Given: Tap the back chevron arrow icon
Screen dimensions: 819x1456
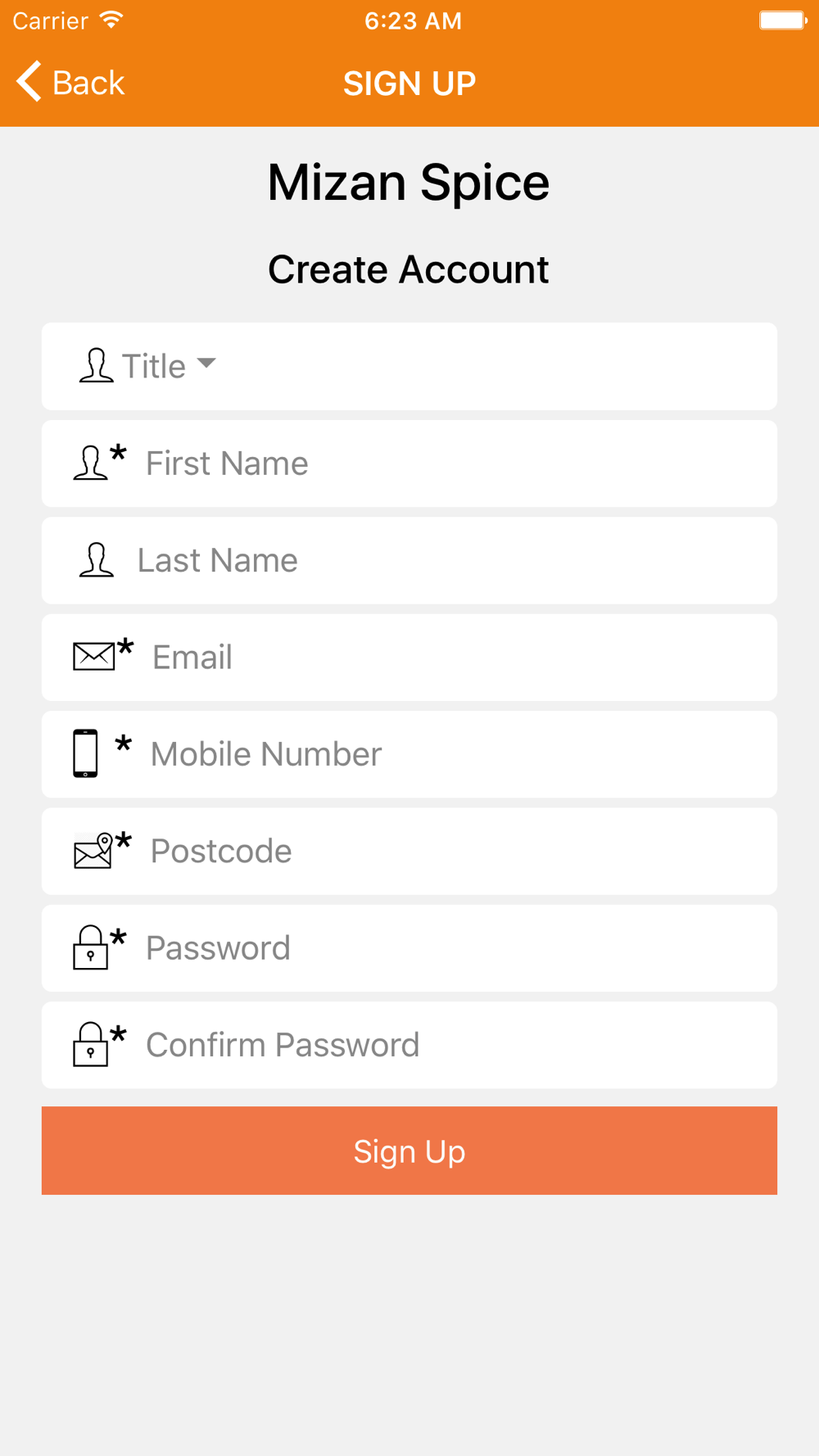Looking at the screenshot, I should 29,82.
